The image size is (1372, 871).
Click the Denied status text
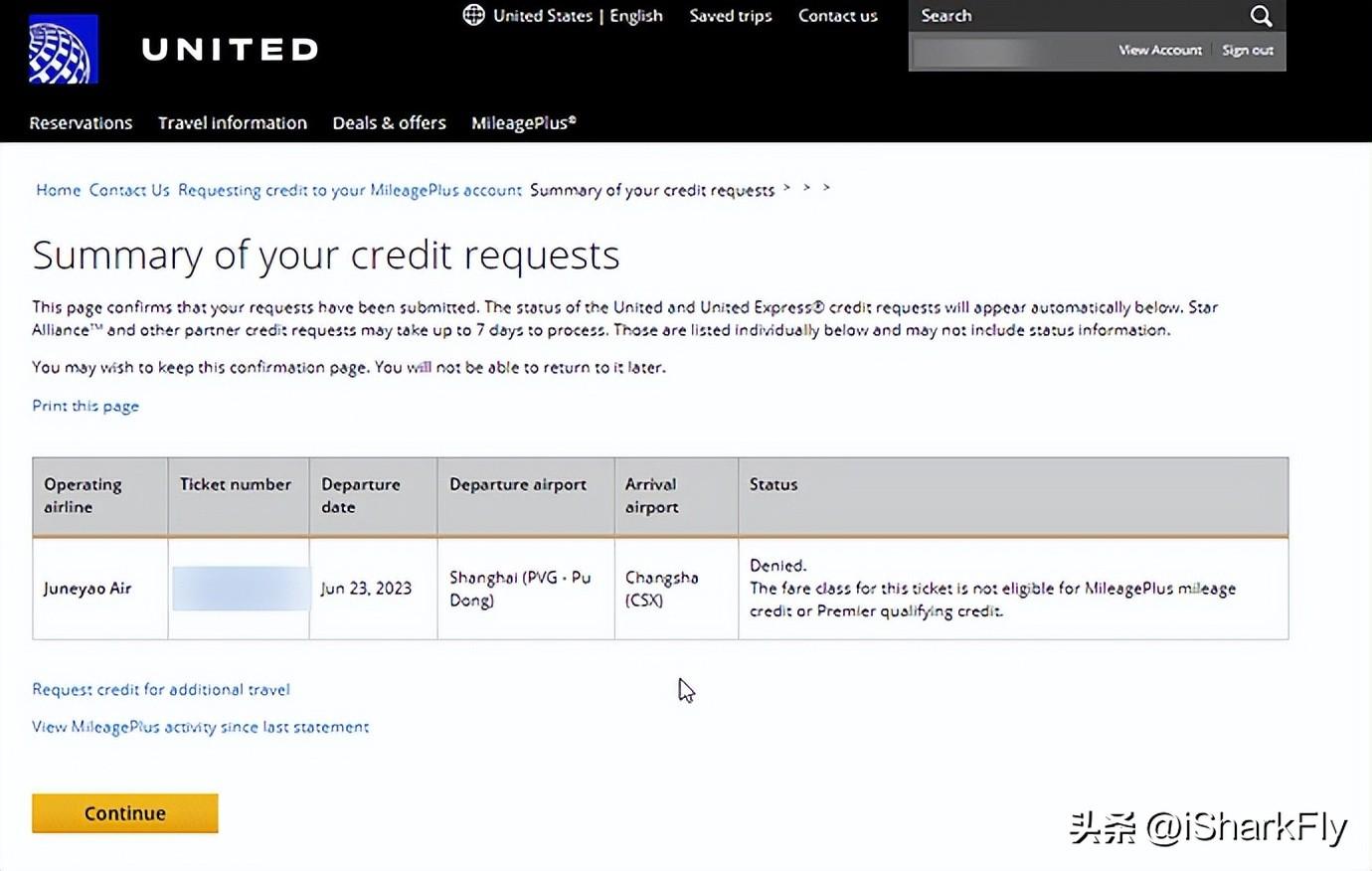pos(777,566)
